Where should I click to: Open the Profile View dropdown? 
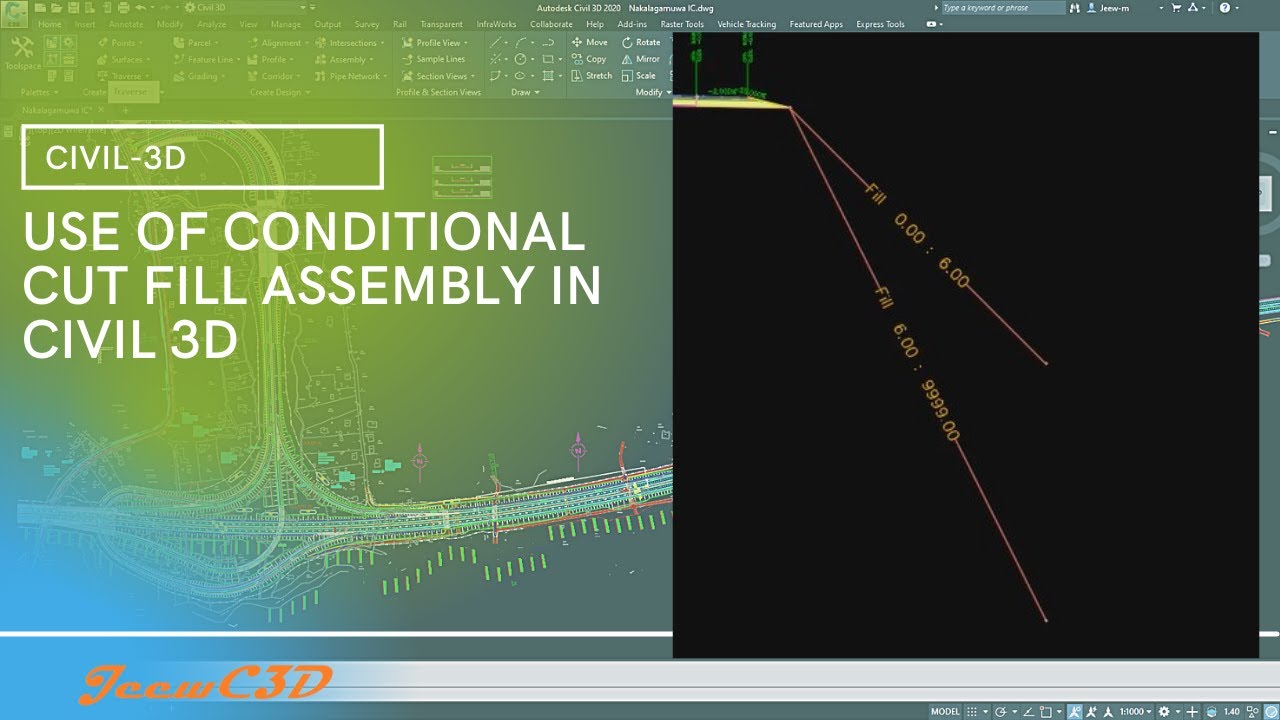[435, 43]
